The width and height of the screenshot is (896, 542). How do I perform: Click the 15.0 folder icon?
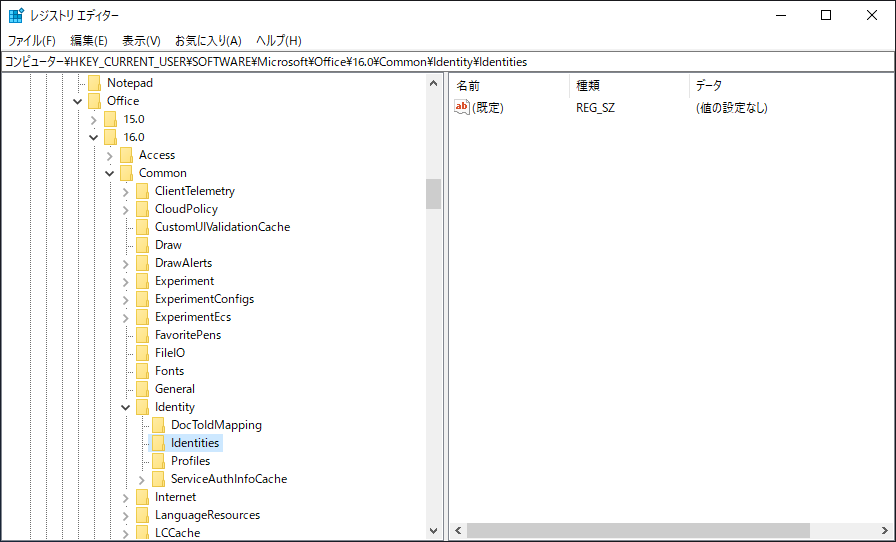point(111,119)
